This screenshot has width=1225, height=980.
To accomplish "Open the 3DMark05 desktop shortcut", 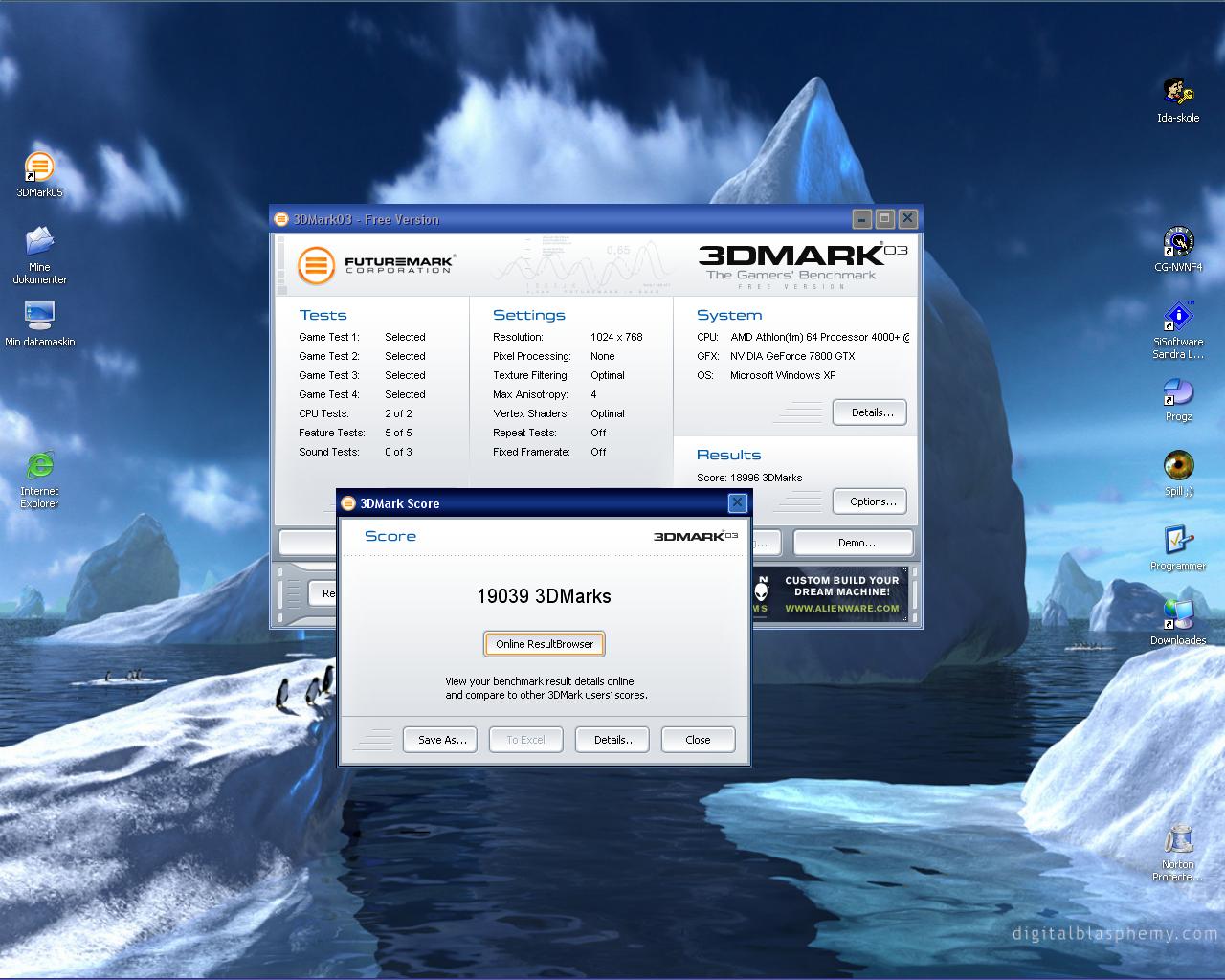I will click(39, 167).
